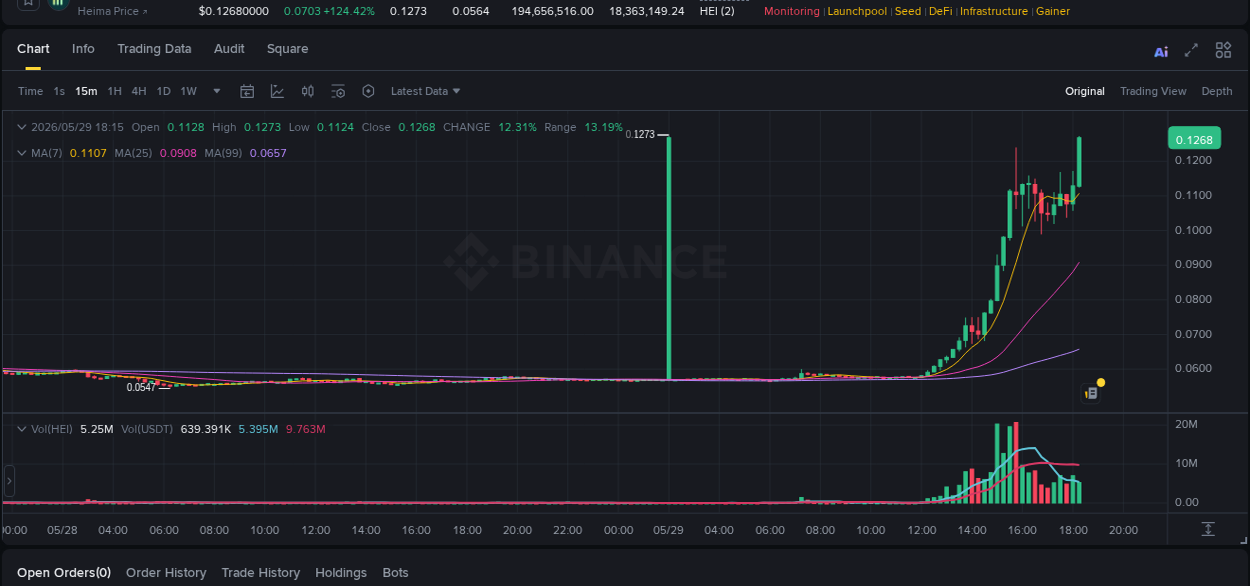Screen dimensions: 1250x586
Task: Click the Gainer tag
Action: pyautogui.click(x=1053, y=11)
